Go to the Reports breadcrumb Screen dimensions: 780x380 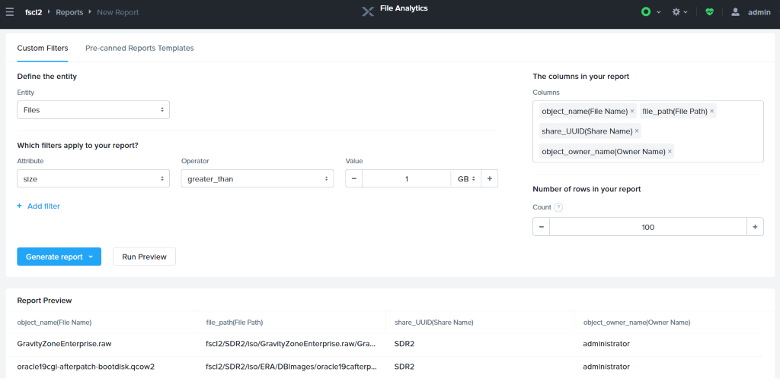click(69, 12)
